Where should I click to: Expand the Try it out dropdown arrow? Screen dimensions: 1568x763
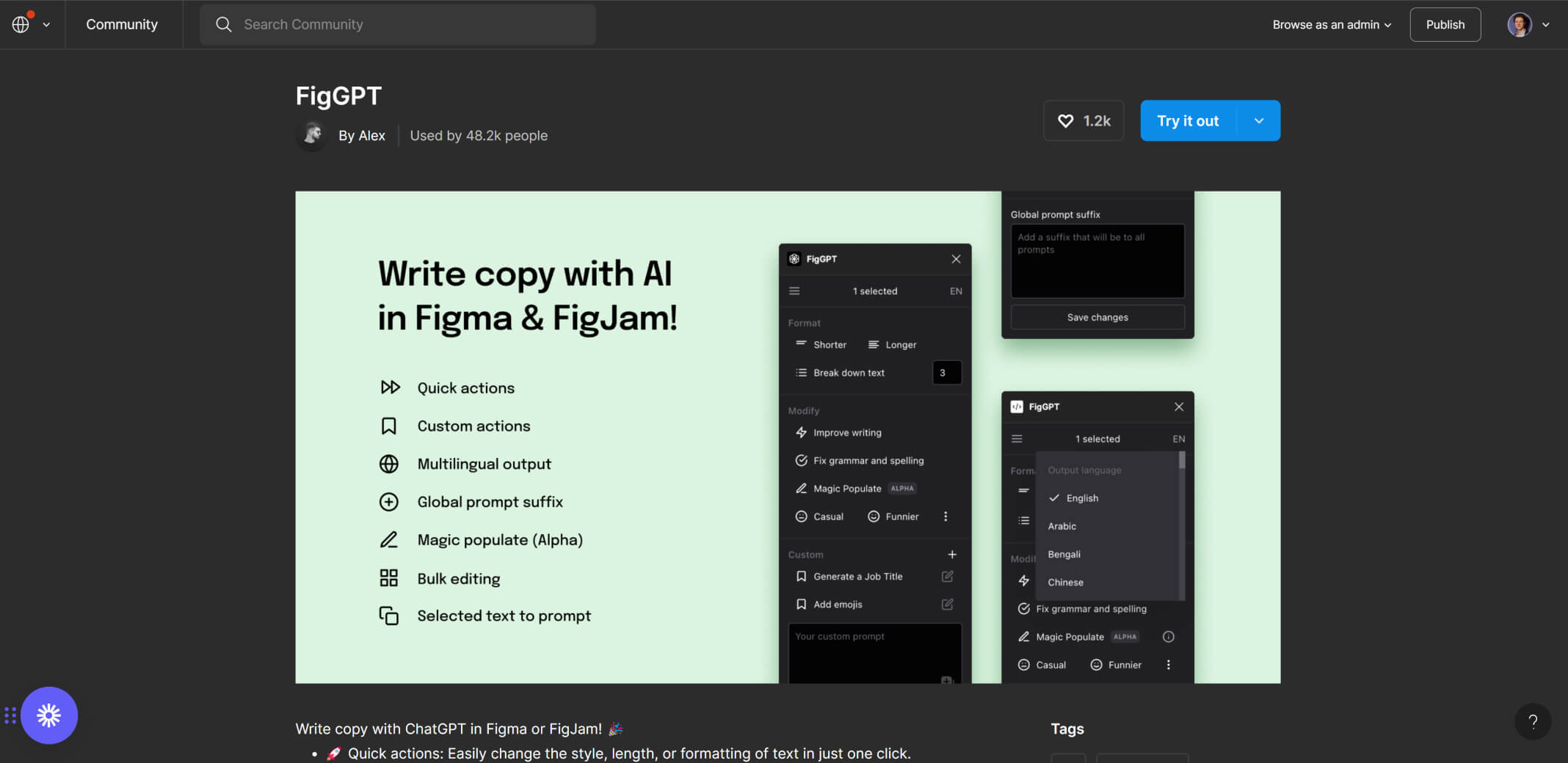(x=1259, y=121)
